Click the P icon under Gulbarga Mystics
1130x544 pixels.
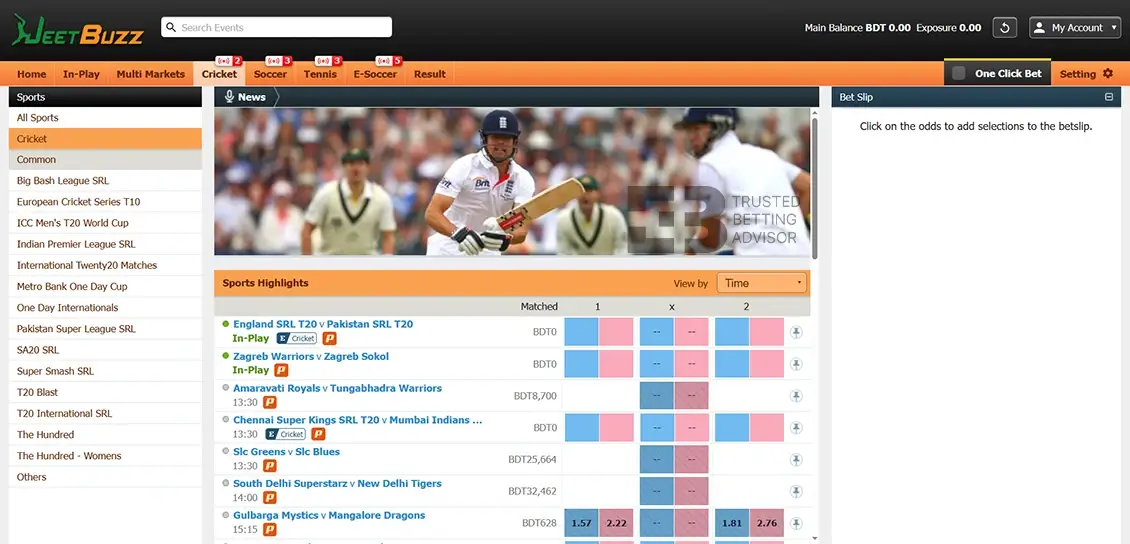(270, 529)
